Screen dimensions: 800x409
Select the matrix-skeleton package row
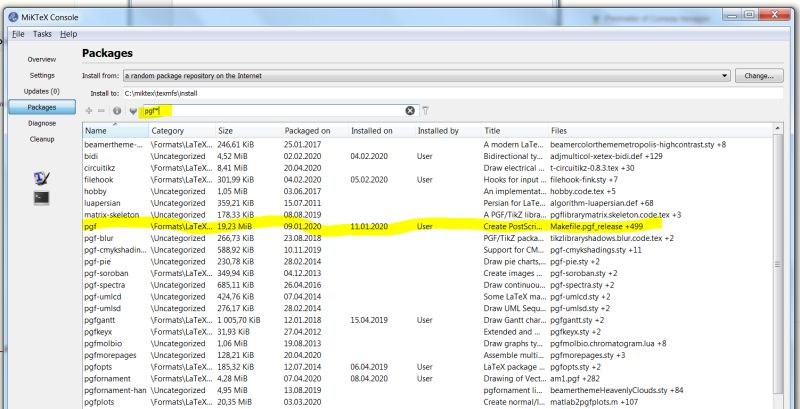tap(428, 215)
